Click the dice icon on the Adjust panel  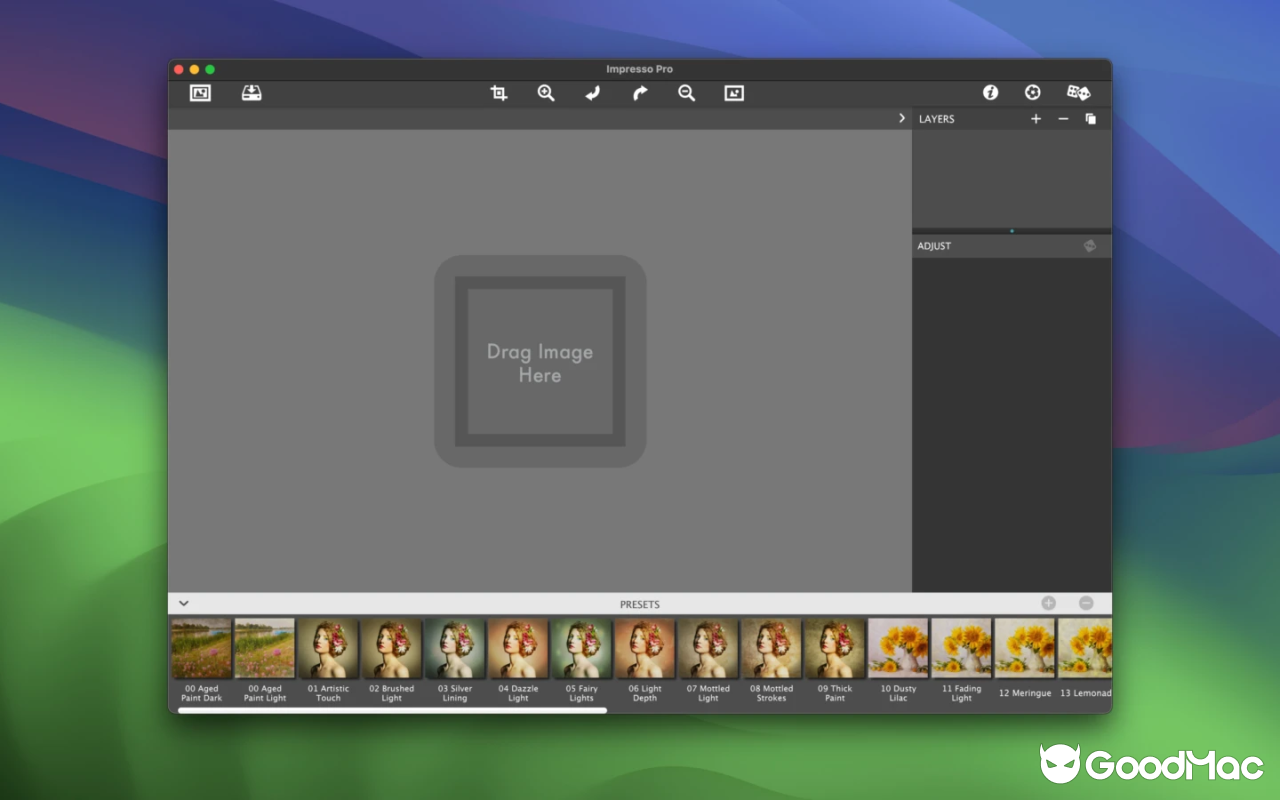tap(1089, 245)
